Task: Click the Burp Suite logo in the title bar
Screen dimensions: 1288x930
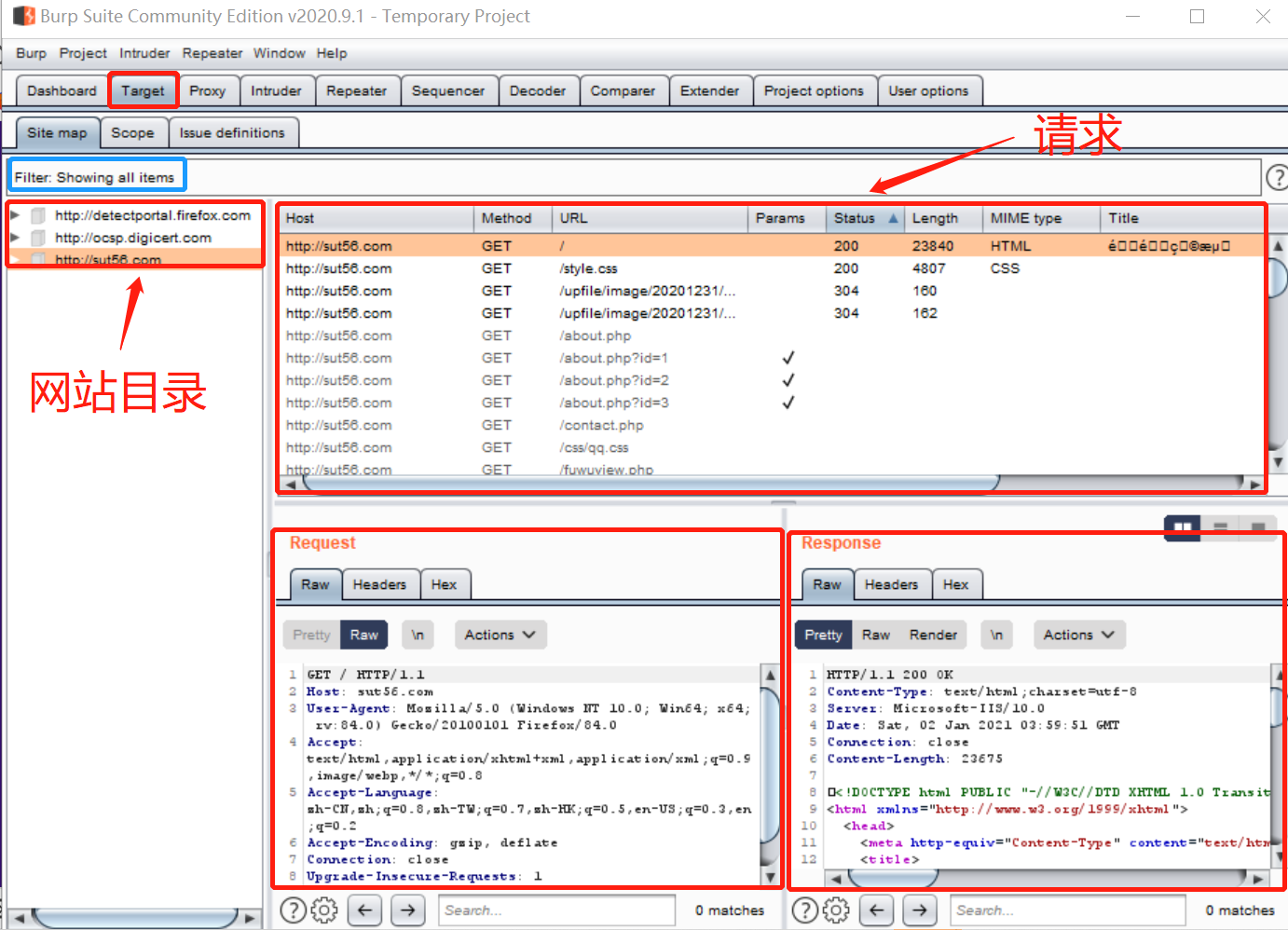Action: click(x=23, y=16)
